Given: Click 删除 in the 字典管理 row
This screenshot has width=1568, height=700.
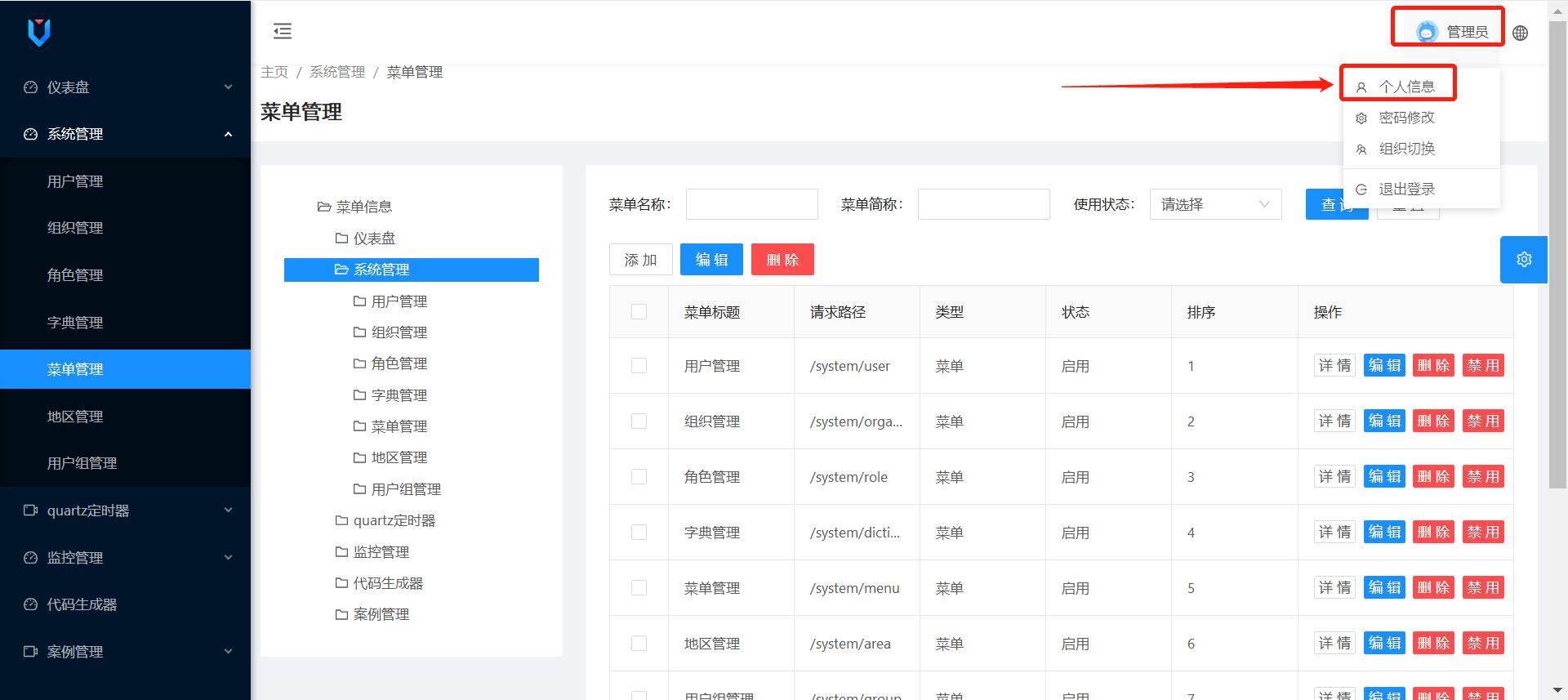Looking at the screenshot, I should pyautogui.click(x=1433, y=533).
